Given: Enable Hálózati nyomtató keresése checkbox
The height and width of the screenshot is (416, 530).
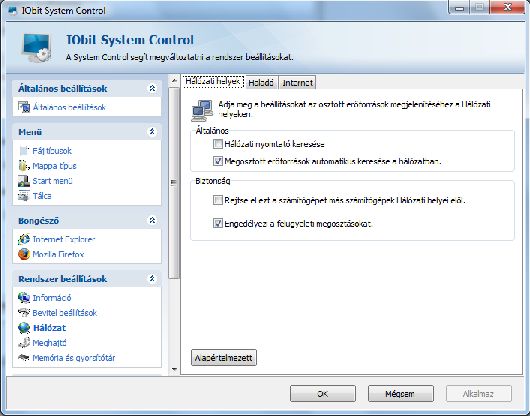Looking at the screenshot, I should tap(218, 144).
